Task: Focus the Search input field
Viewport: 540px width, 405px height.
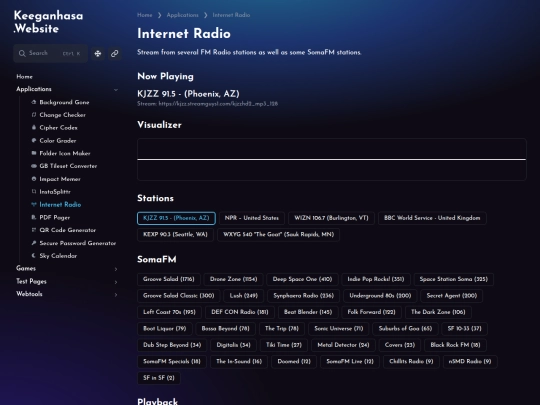Action: (51, 53)
